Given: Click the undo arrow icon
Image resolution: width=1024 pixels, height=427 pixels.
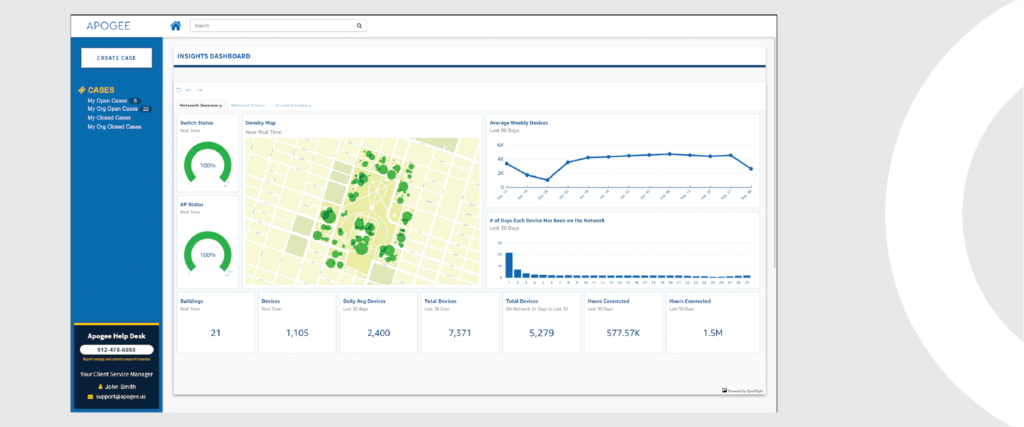Looking at the screenshot, I should click(x=189, y=90).
